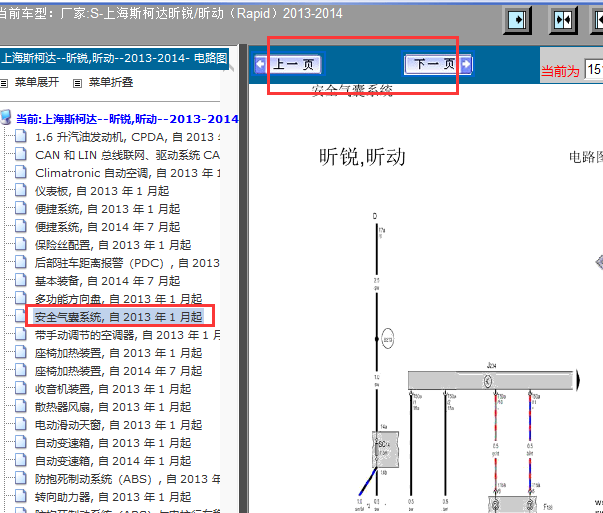Click the document icon beside 保险丝配置
603x513 pixels.
tap(21, 244)
